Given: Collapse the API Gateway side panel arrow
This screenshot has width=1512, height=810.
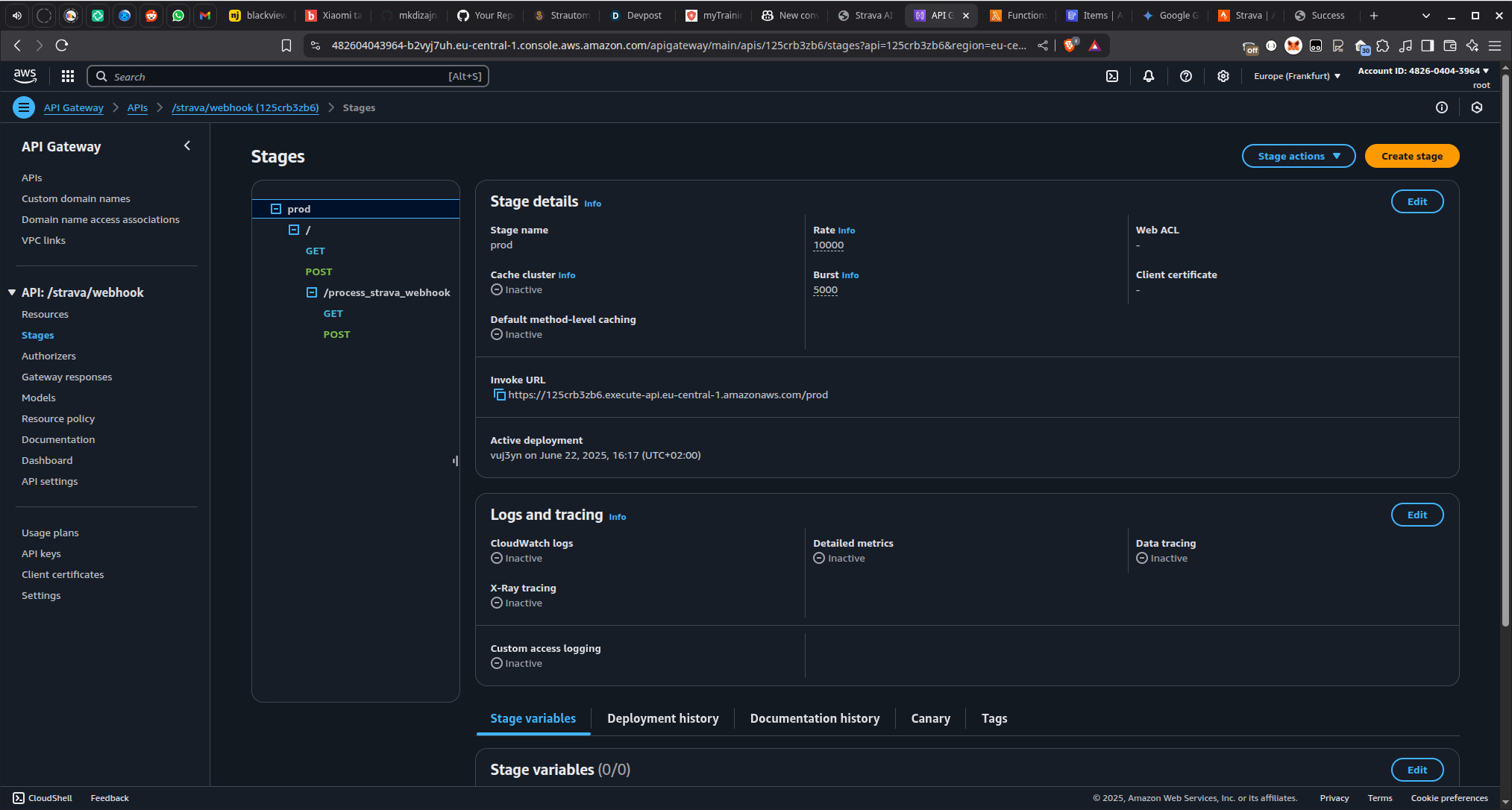Looking at the screenshot, I should (187, 146).
